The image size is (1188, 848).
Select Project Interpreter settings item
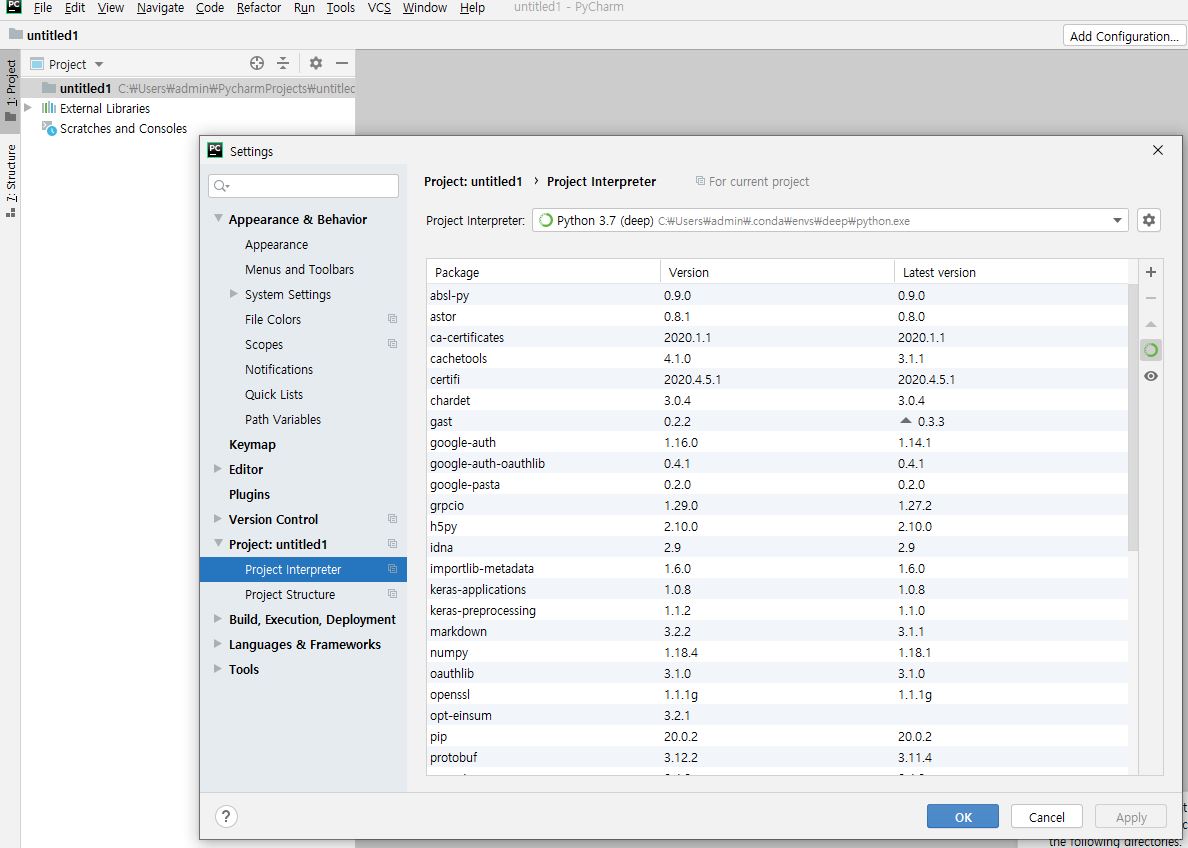pyautogui.click(x=303, y=570)
